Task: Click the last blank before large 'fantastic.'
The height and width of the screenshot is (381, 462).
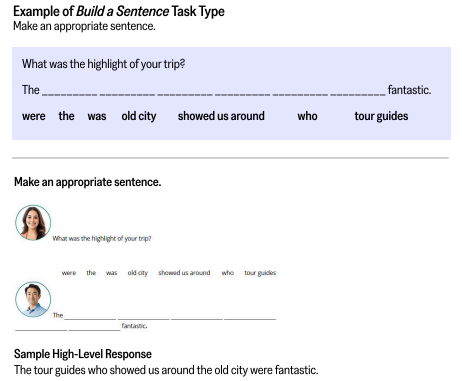Action: [x=358, y=92]
